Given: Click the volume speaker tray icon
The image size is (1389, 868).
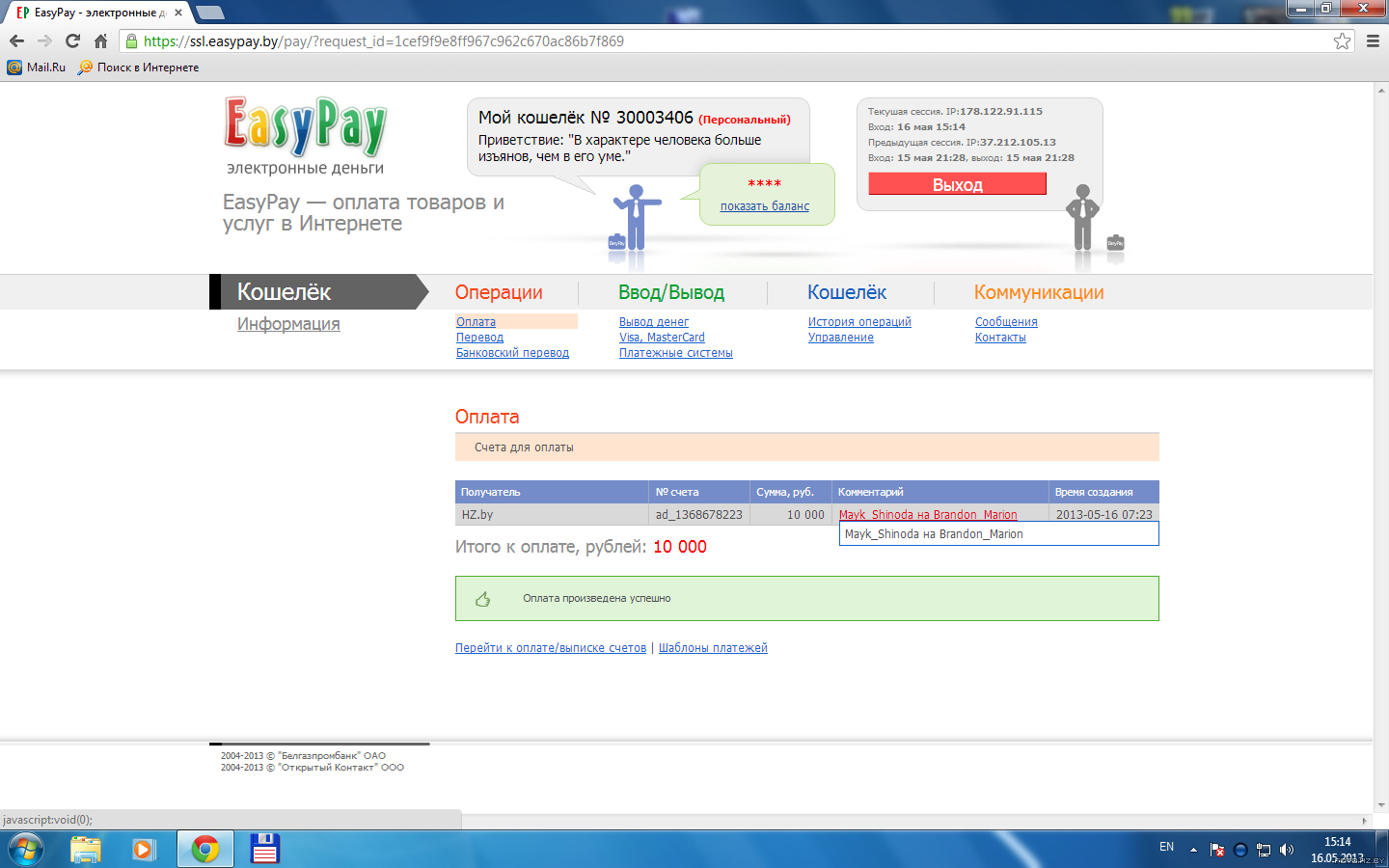Looking at the screenshot, I should [x=1286, y=850].
